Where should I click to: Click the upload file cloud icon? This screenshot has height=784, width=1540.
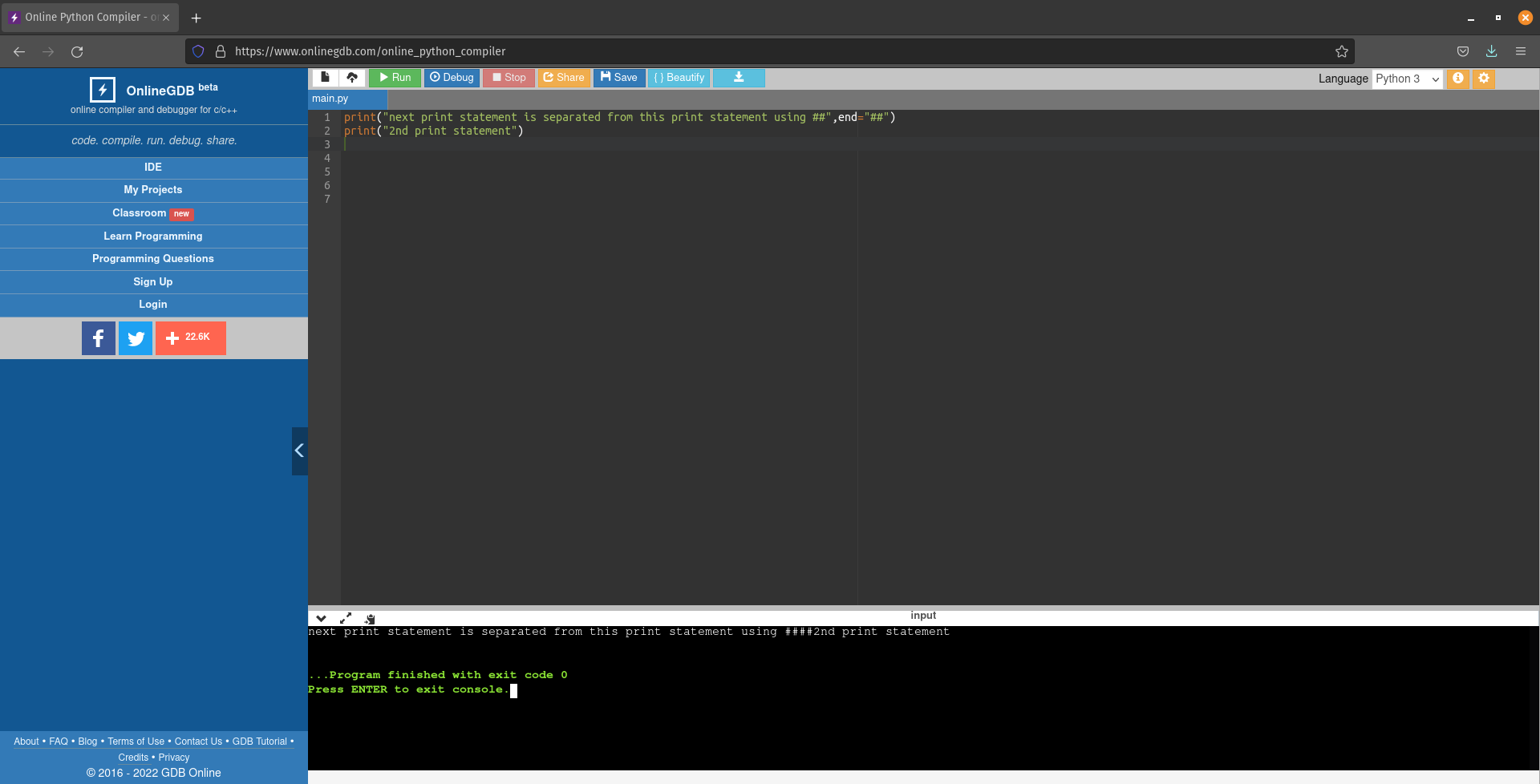(352, 78)
